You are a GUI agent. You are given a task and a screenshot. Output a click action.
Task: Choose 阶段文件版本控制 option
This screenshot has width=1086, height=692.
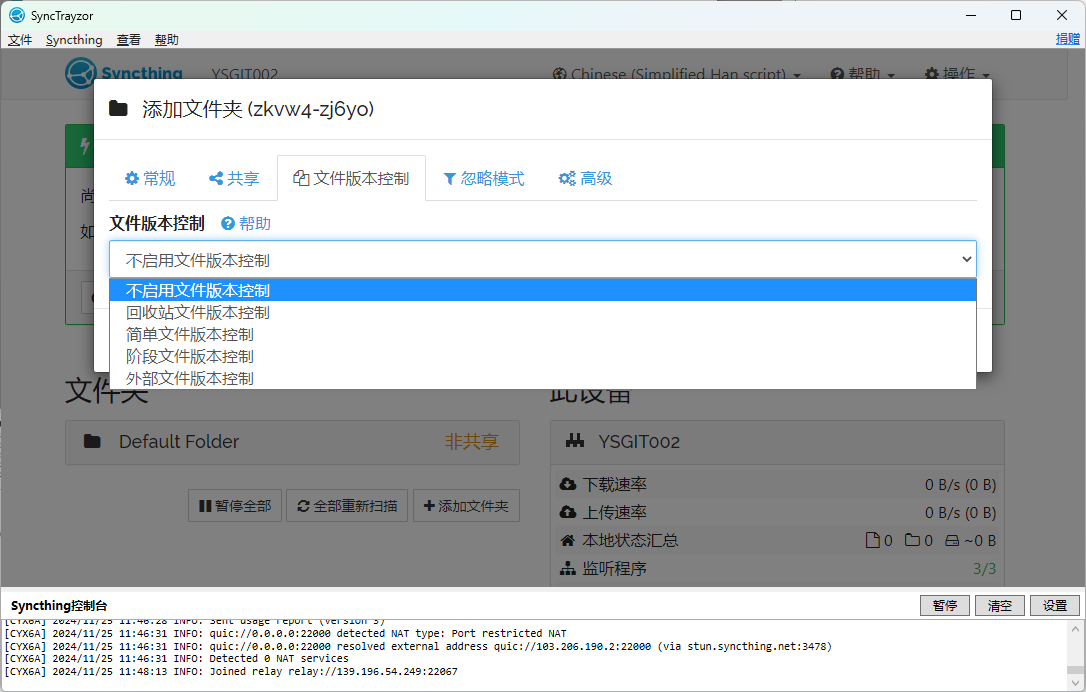pyautogui.click(x=543, y=357)
